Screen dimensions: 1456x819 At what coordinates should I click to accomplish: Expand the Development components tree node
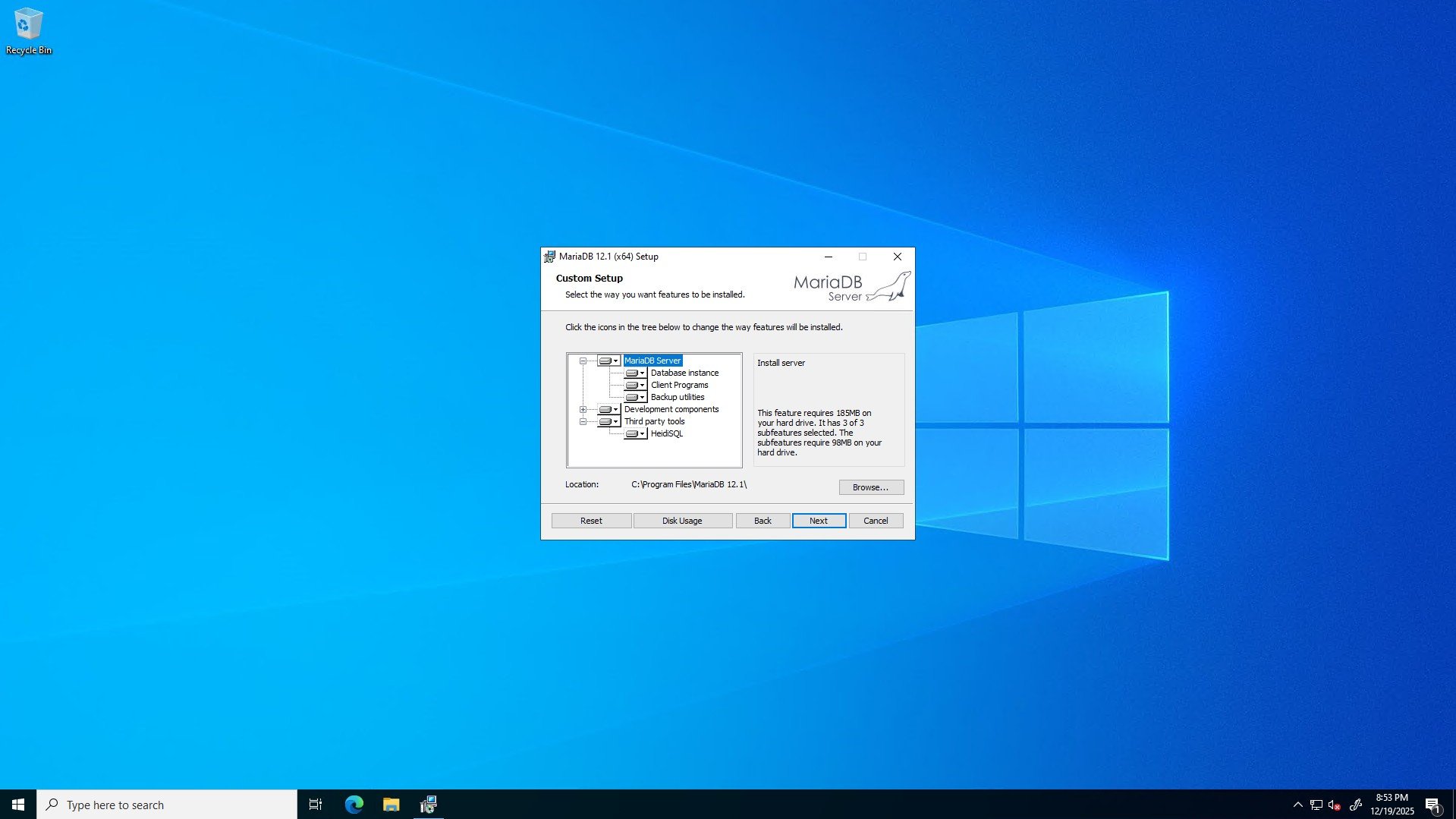(x=583, y=410)
